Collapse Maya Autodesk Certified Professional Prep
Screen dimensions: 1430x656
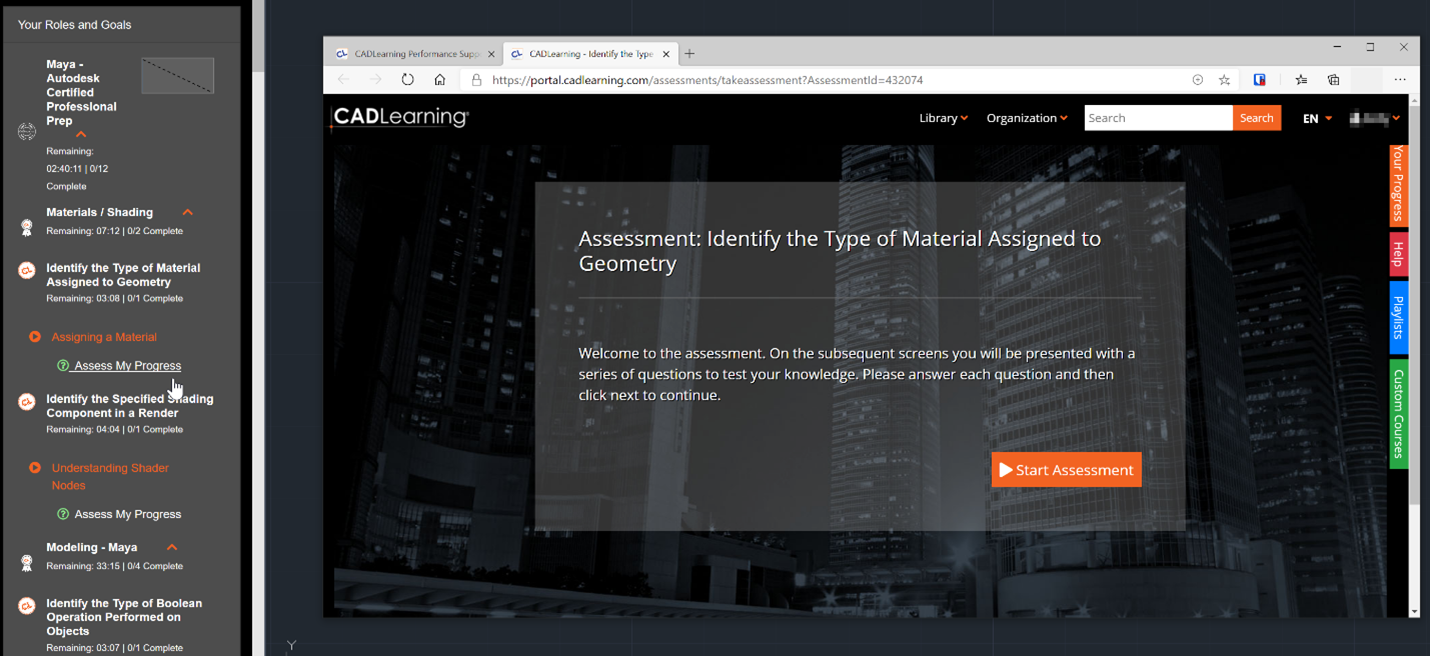click(81, 135)
